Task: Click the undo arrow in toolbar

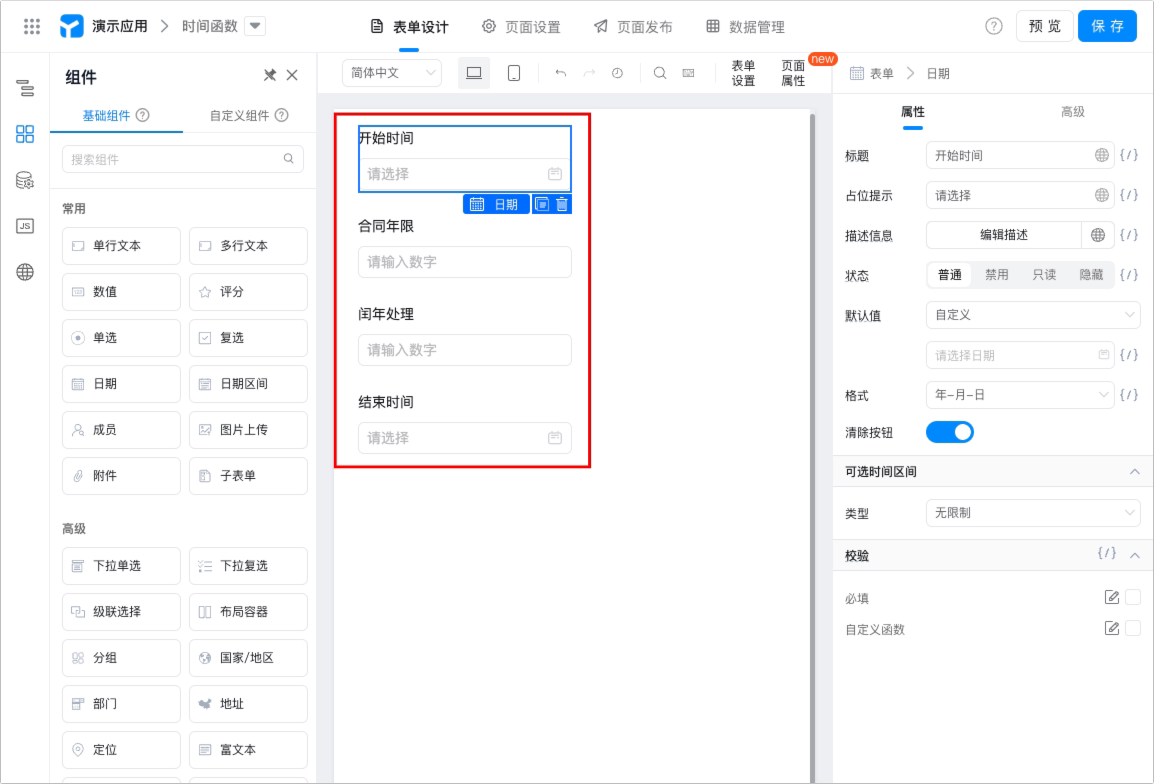Action: 561,73
